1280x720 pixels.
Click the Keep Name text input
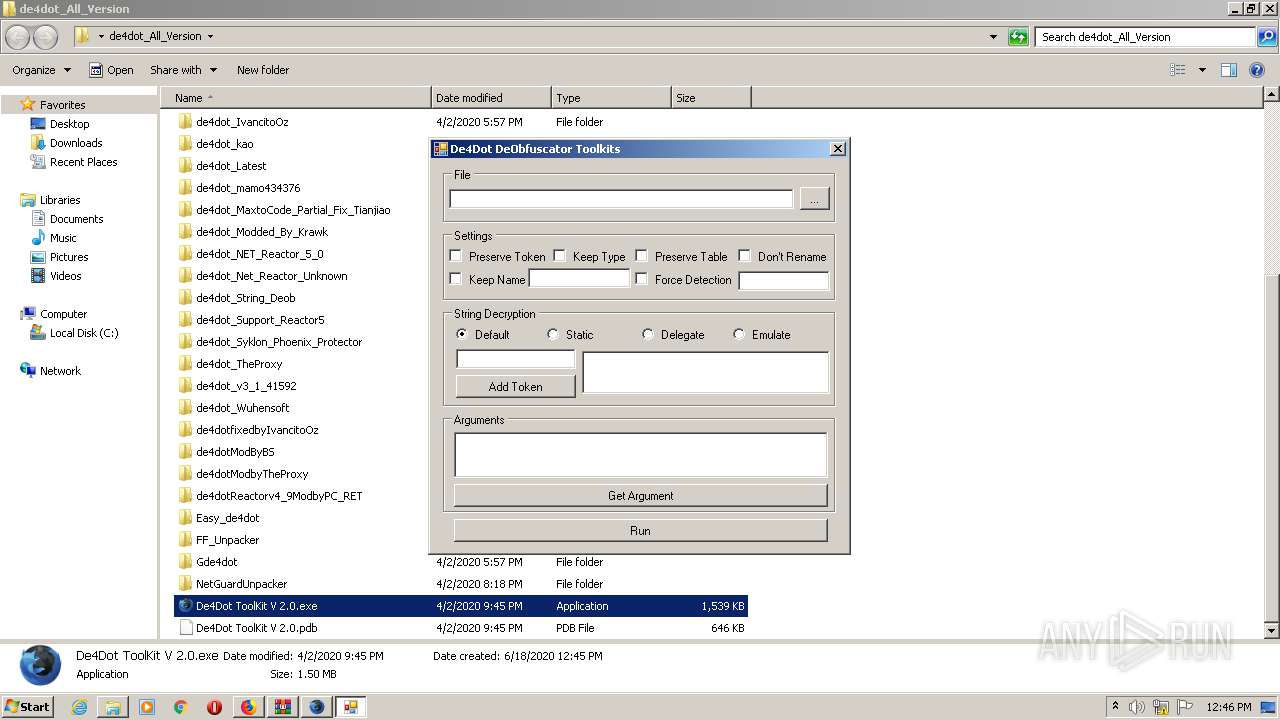(x=579, y=279)
